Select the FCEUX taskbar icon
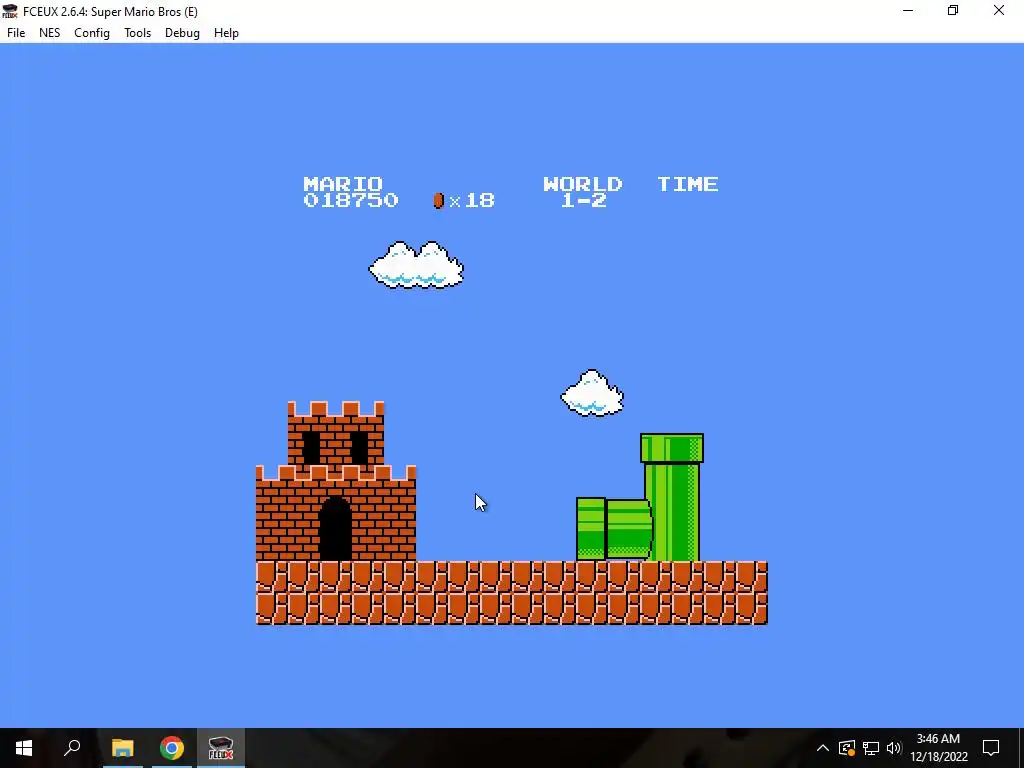Image resolution: width=1024 pixels, height=768 pixels. pos(221,748)
